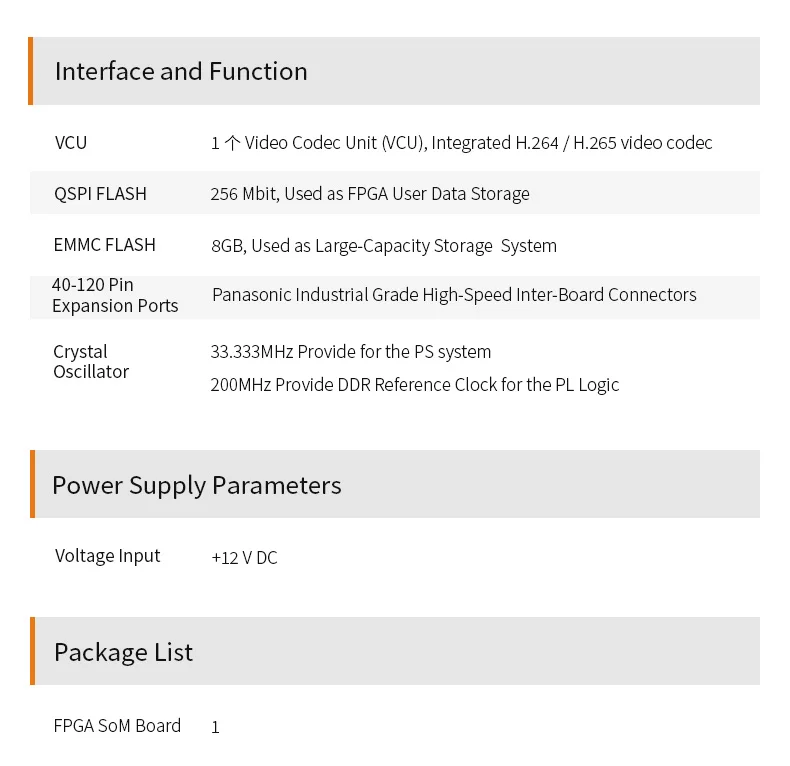Select the FPGA SoM Board label
Viewport: 790px width, 766px height.
point(117,726)
